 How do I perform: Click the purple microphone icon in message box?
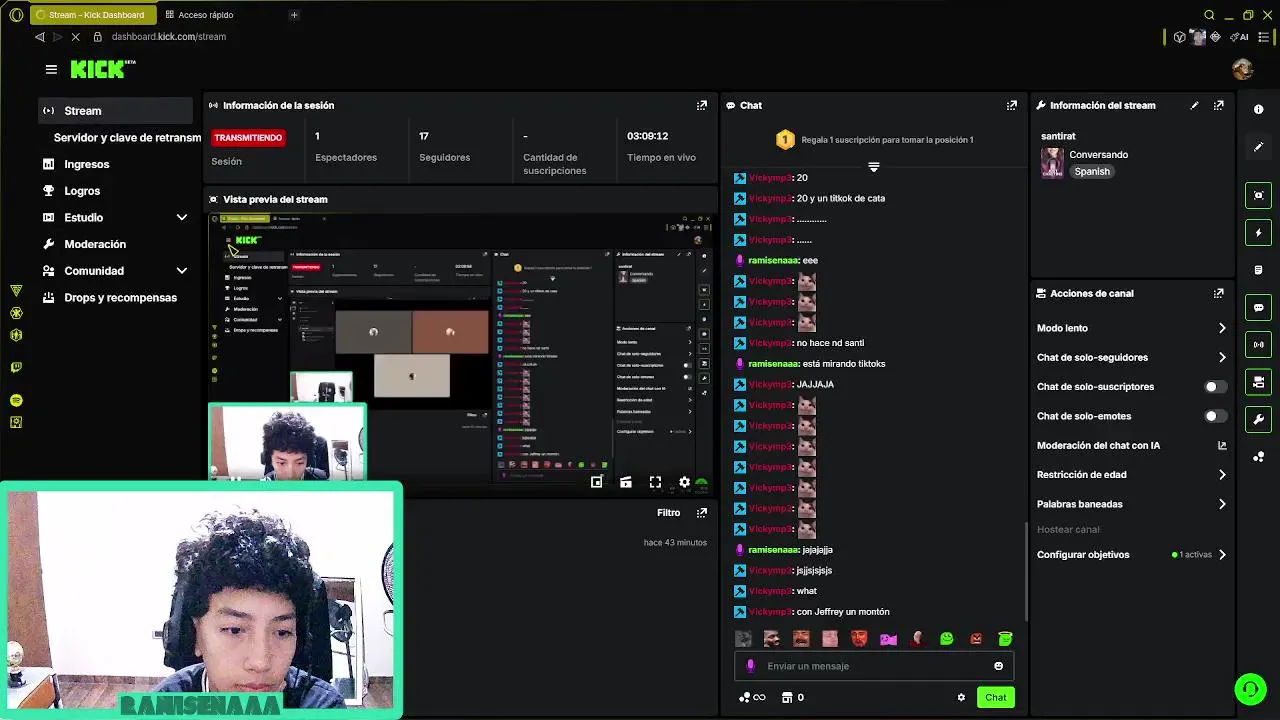point(751,666)
